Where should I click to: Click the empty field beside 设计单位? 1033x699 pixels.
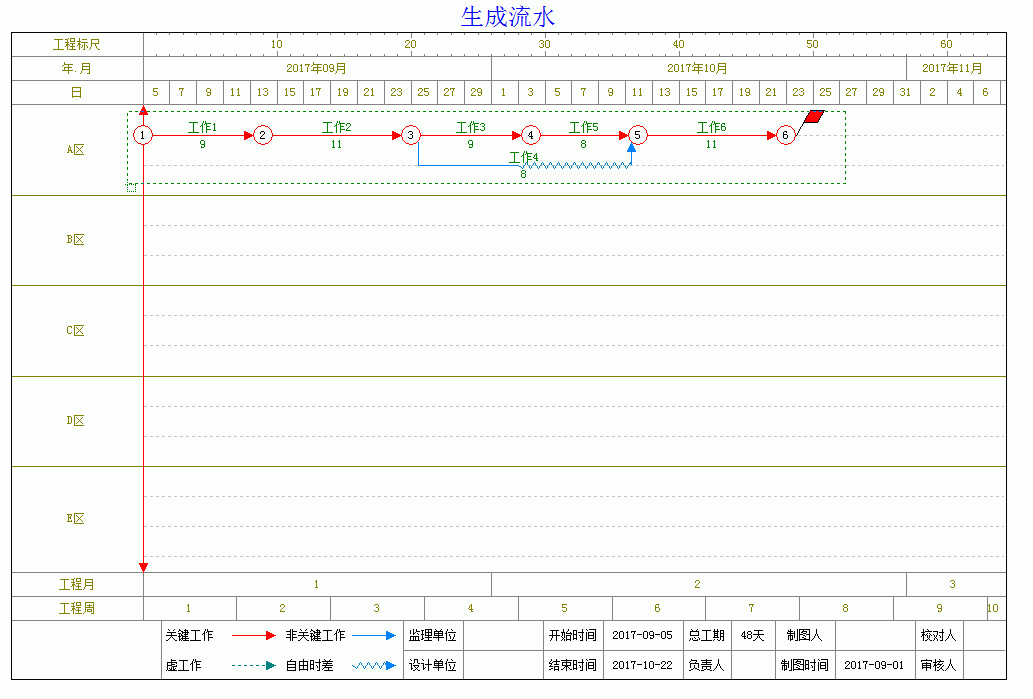[x=503, y=665]
